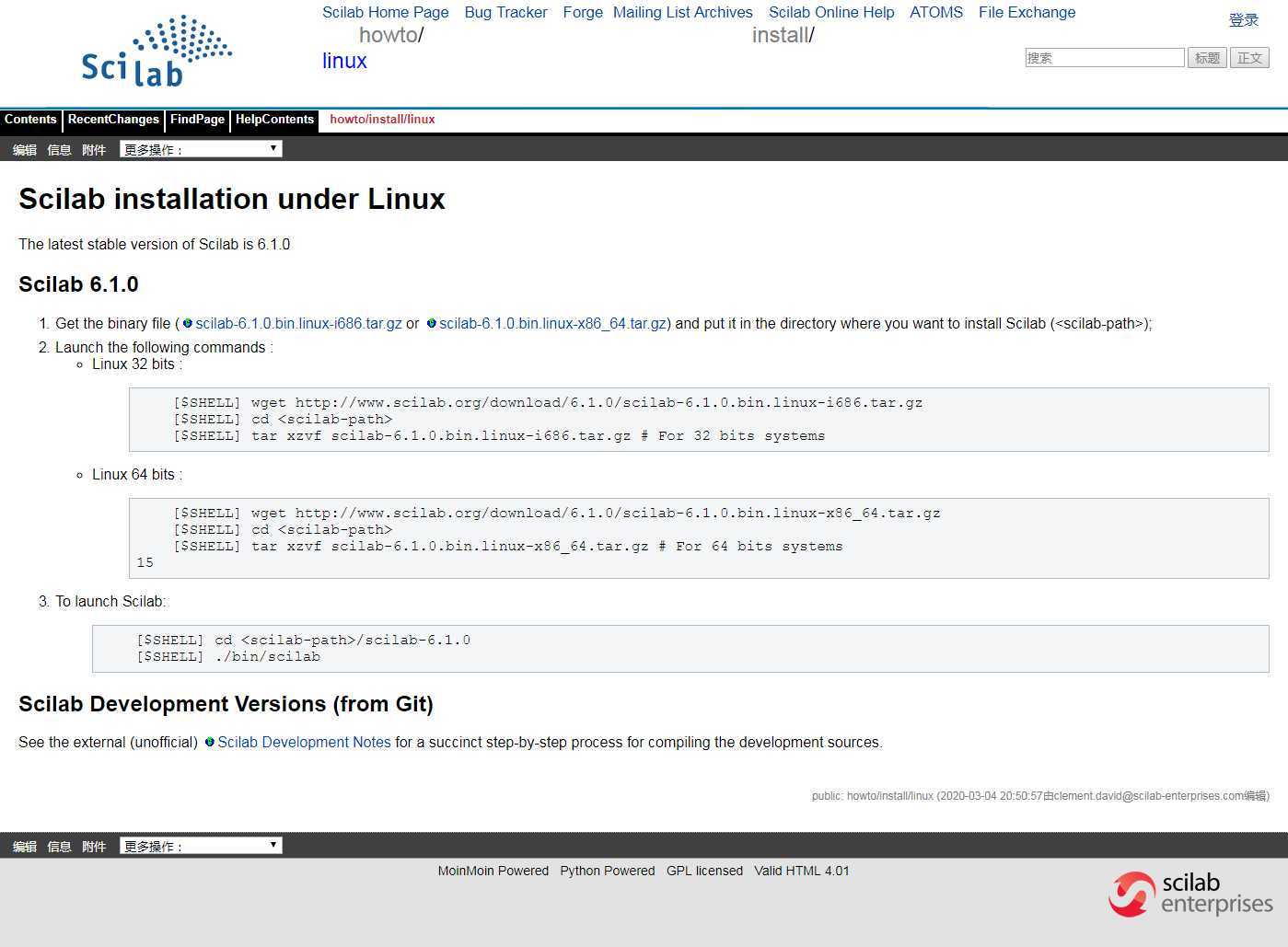
Task: Click the howto breadcrumb link
Action: tap(389, 35)
